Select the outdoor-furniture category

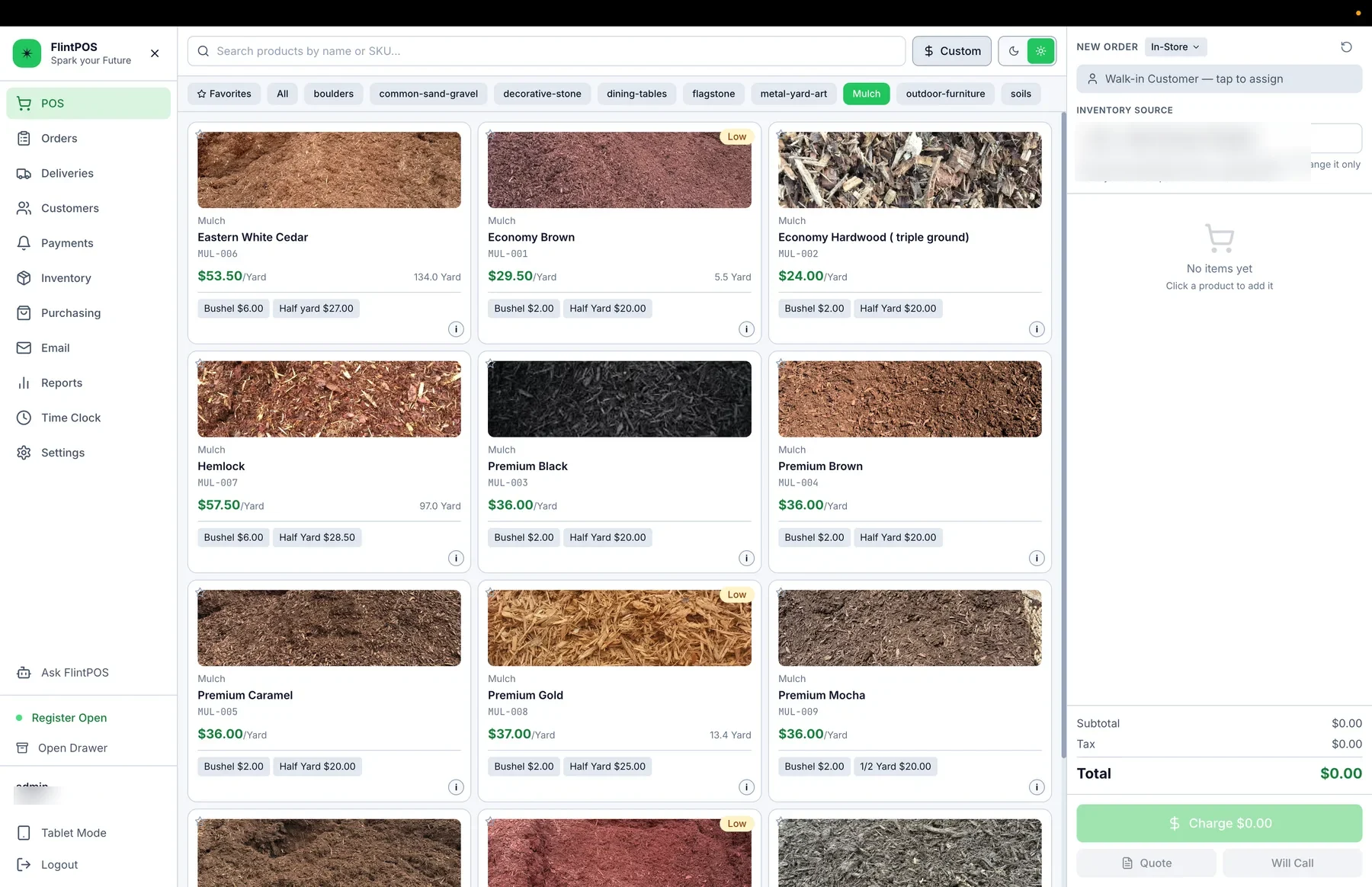point(946,94)
